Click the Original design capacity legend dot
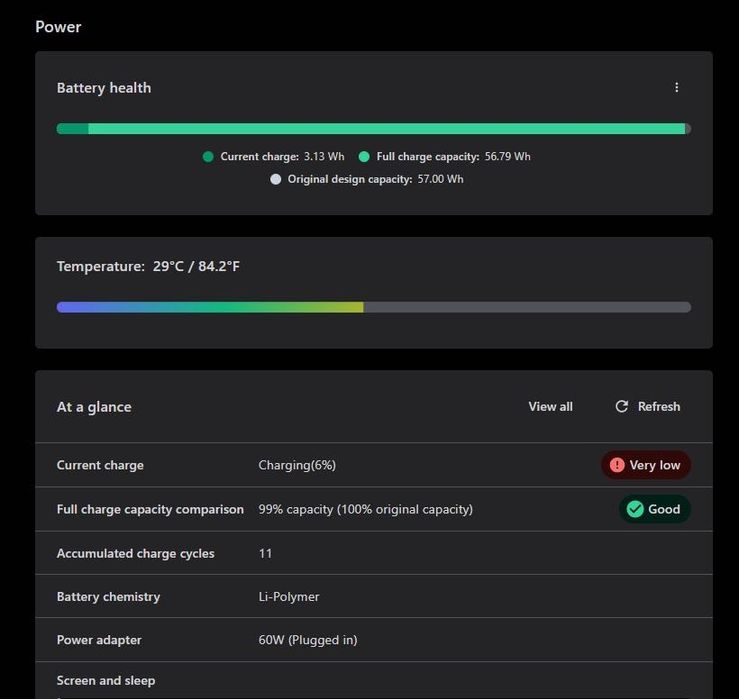Viewport: 739px width, 699px height. [276, 179]
